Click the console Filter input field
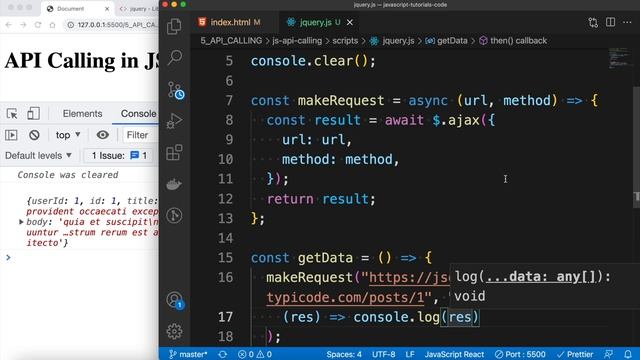The height and width of the screenshot is (360, 640). pyautogui.click(x=141, y=135)
